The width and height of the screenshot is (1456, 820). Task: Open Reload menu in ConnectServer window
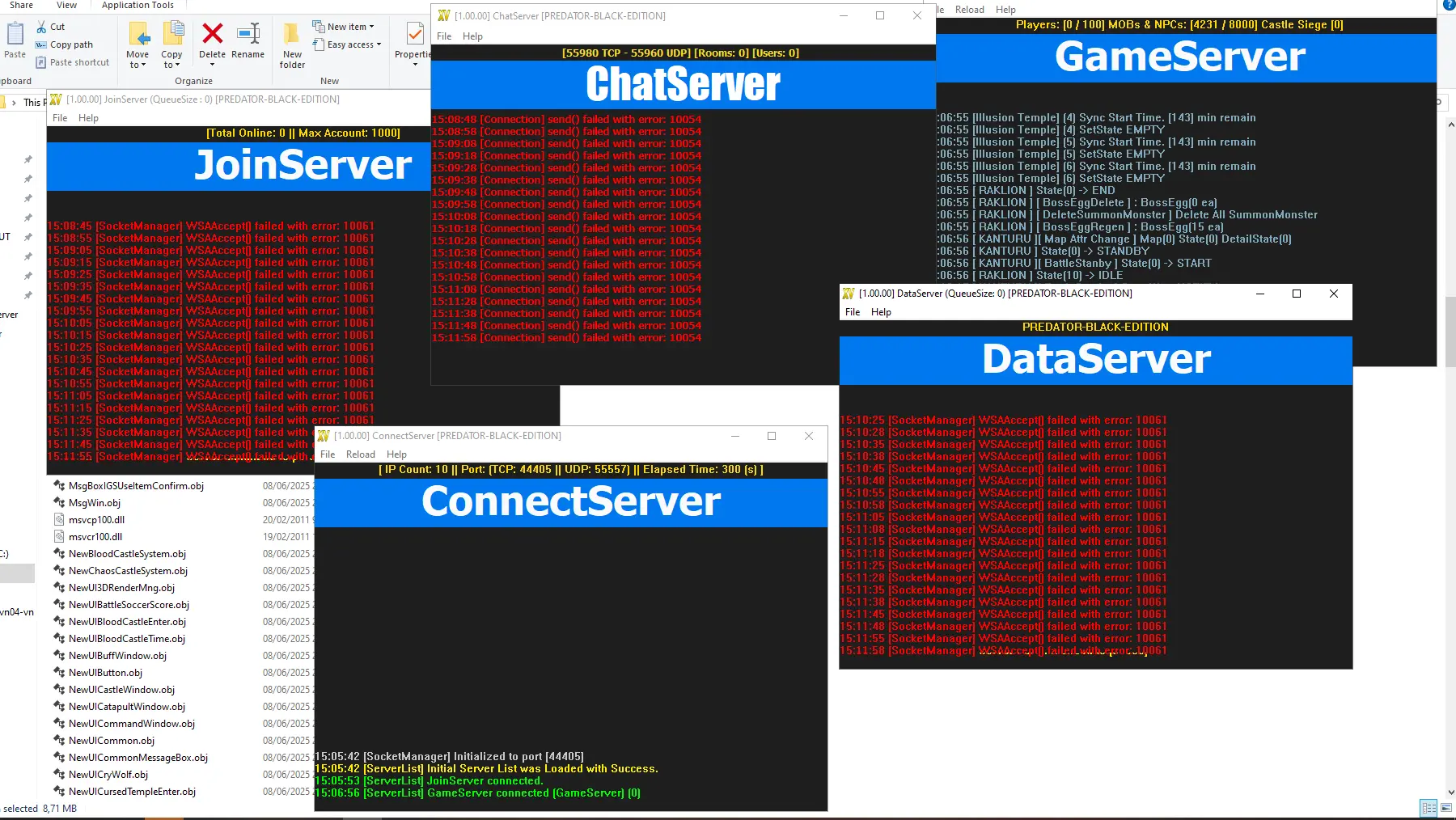[x=361, y=454]
